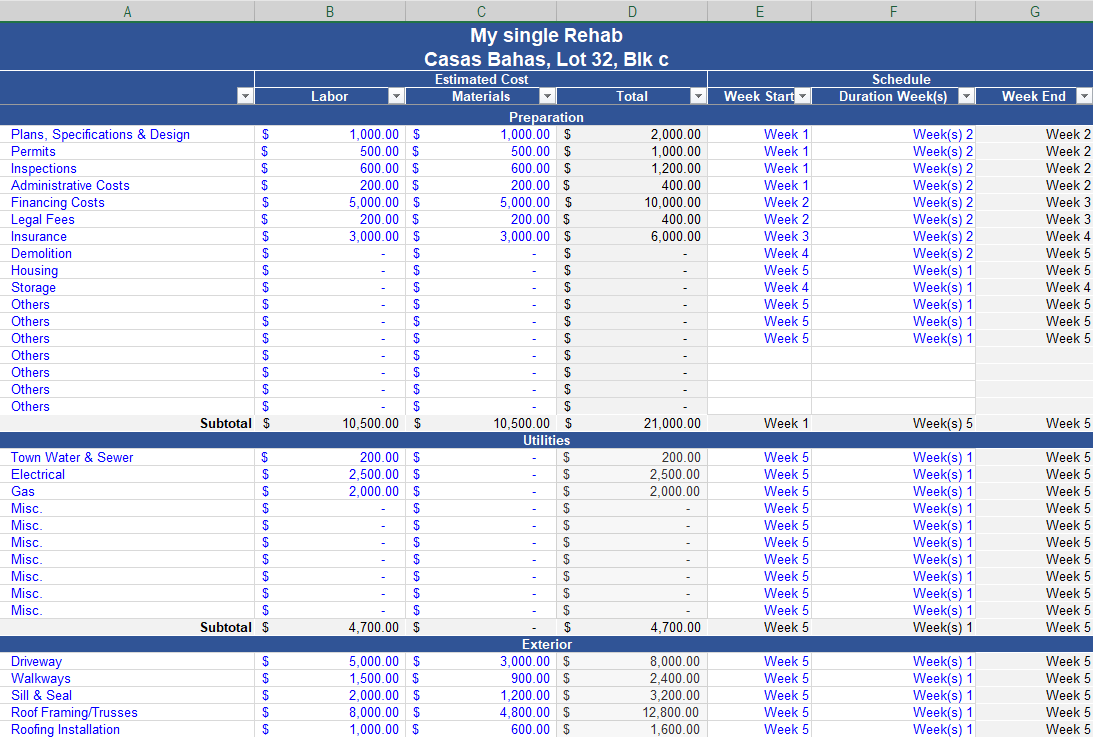Click the Utilities section header bar

546,440
